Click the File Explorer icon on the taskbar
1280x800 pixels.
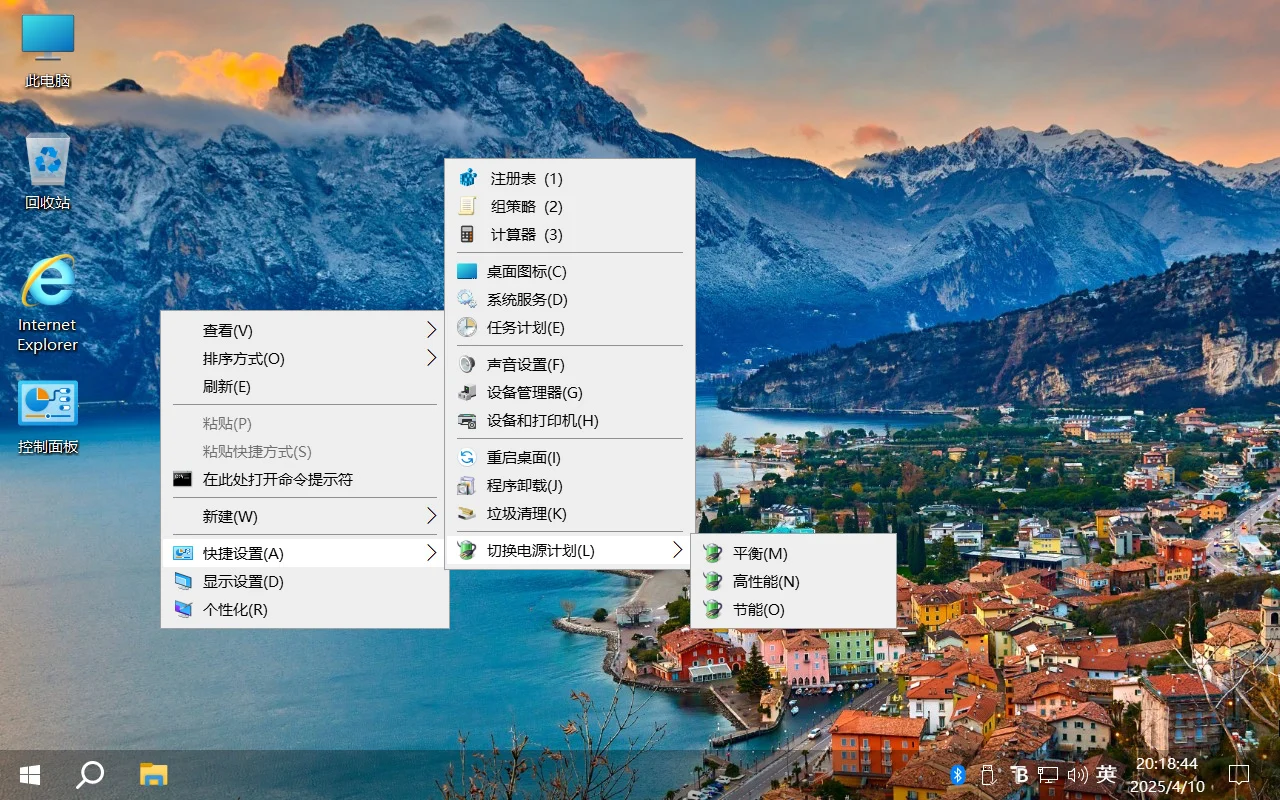(x=154, y=774)
